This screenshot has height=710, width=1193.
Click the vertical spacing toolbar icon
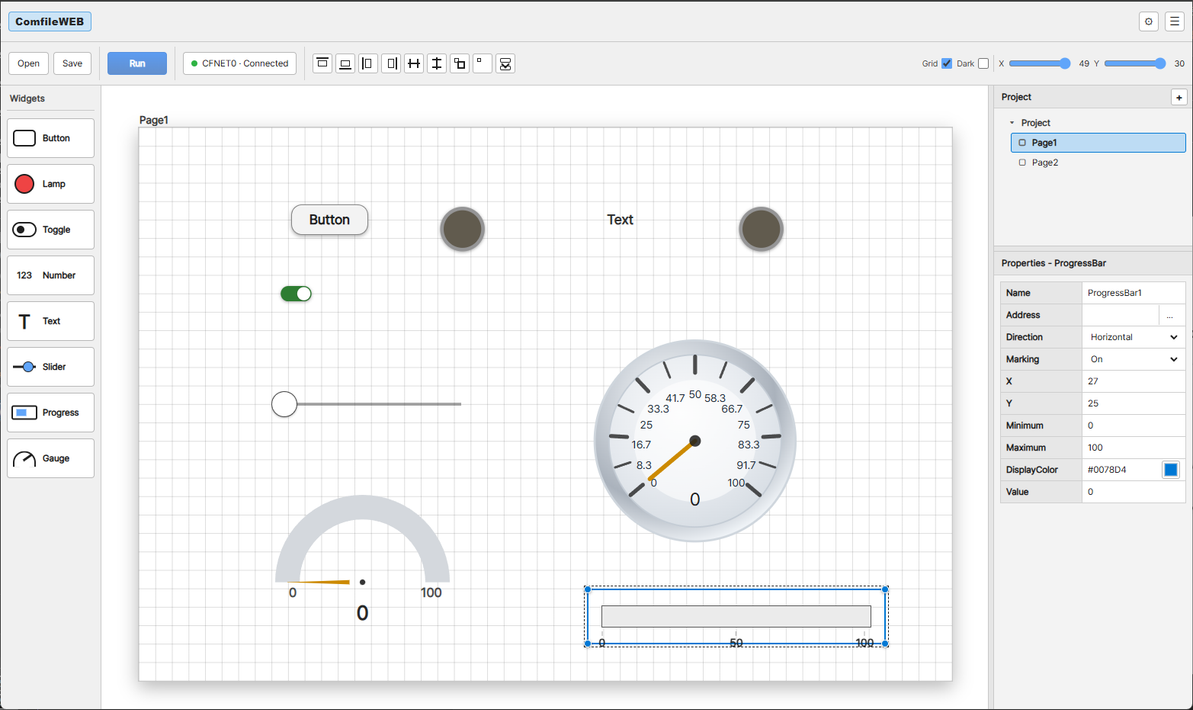tap(437, 63)
